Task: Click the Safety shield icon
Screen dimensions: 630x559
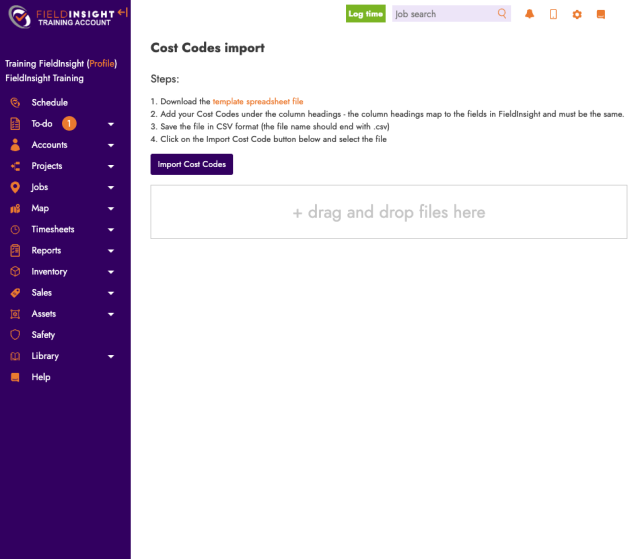Action: point(15,335)
